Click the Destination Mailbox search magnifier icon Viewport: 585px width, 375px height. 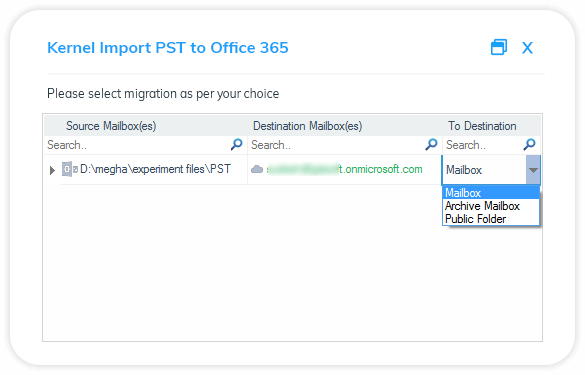[431, 144]
